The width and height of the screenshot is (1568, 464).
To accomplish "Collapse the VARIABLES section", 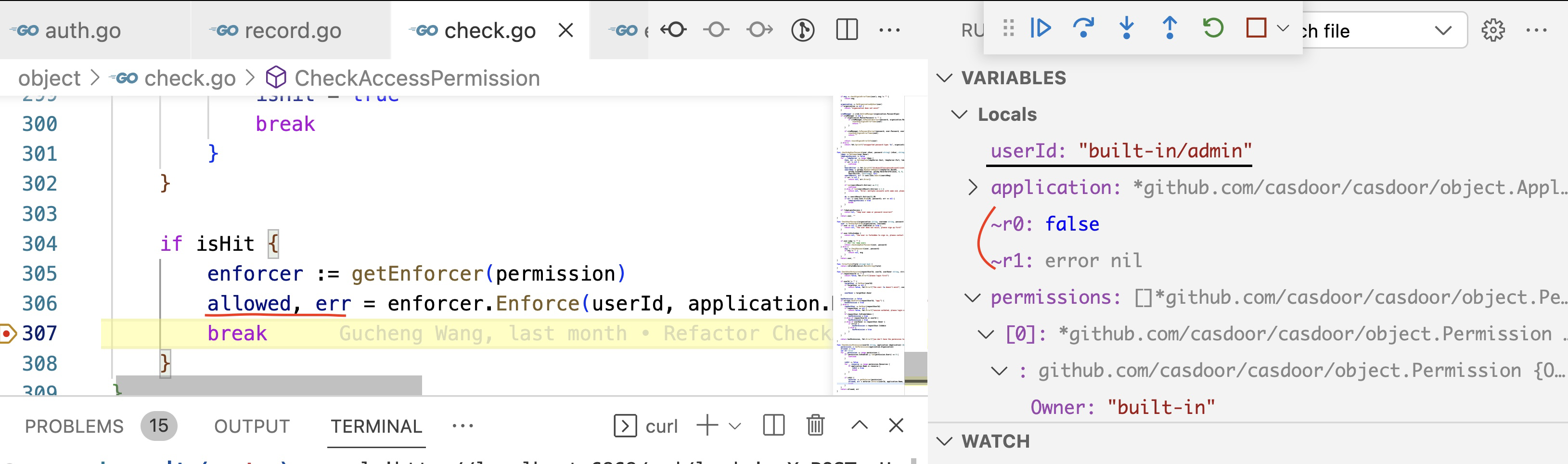I will (945, 78).
